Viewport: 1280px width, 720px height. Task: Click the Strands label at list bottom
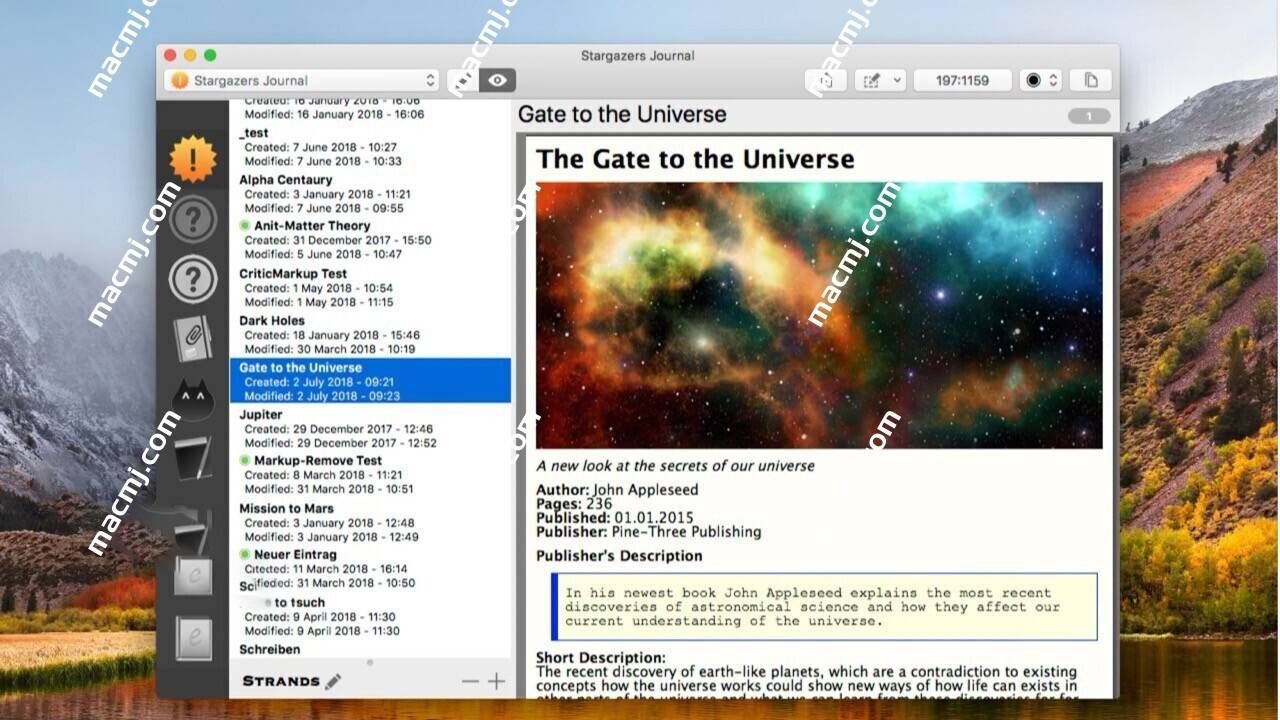(x=281, y=681)
